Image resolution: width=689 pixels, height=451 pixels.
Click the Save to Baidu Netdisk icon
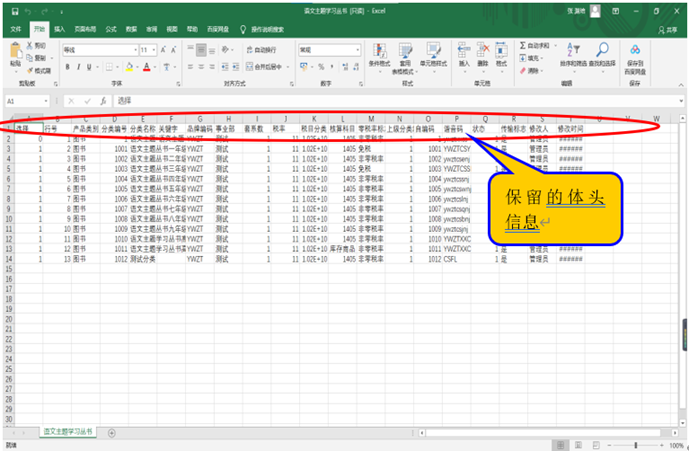635,50
